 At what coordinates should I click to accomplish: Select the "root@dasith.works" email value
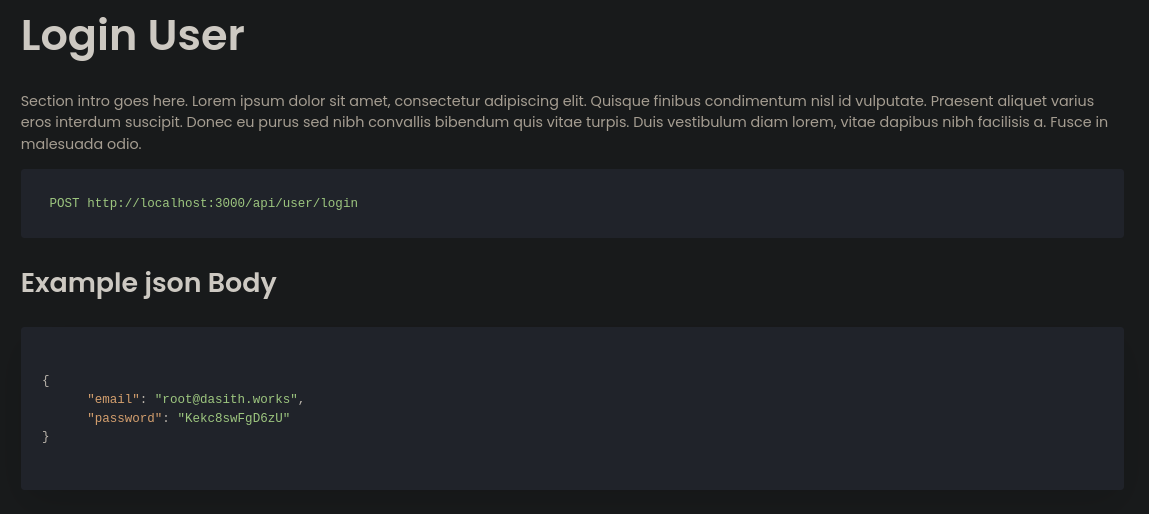tap(226, 399)
